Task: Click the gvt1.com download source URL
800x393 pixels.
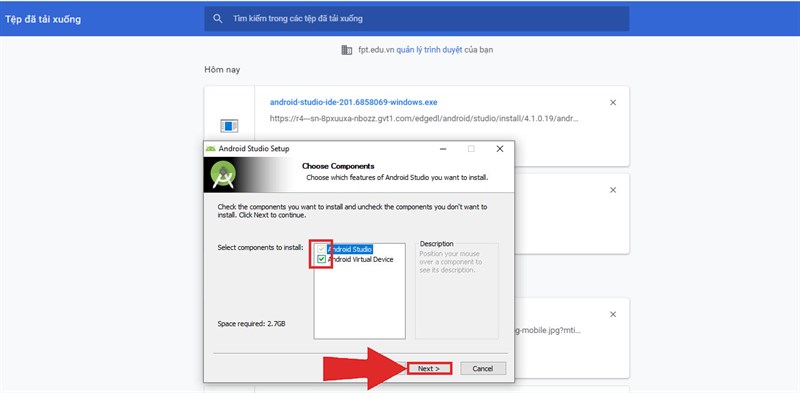Action: 424,118
